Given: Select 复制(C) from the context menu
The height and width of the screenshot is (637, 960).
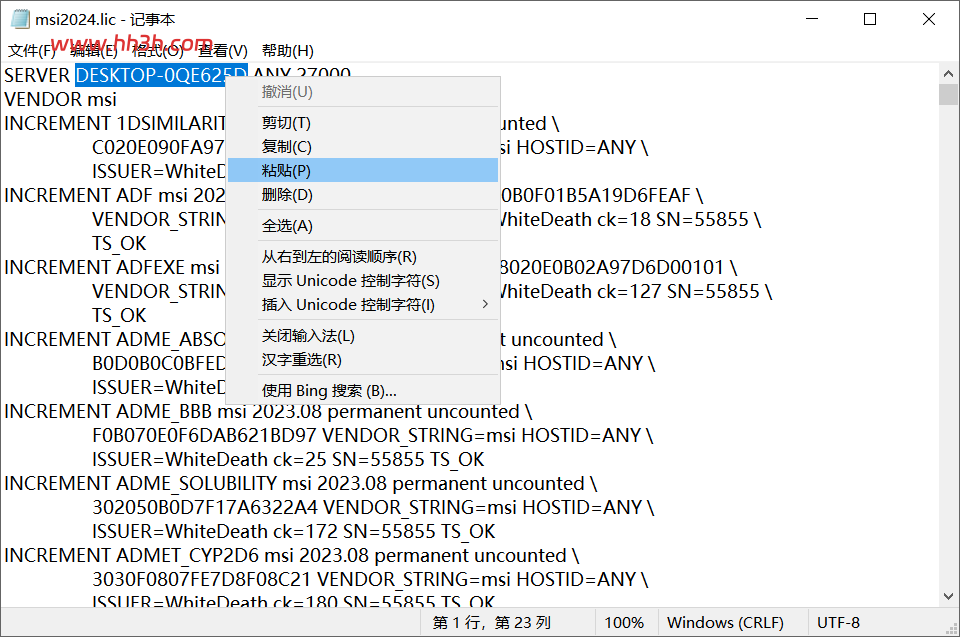Looking at the screenshot, I should tap(363, 146).
